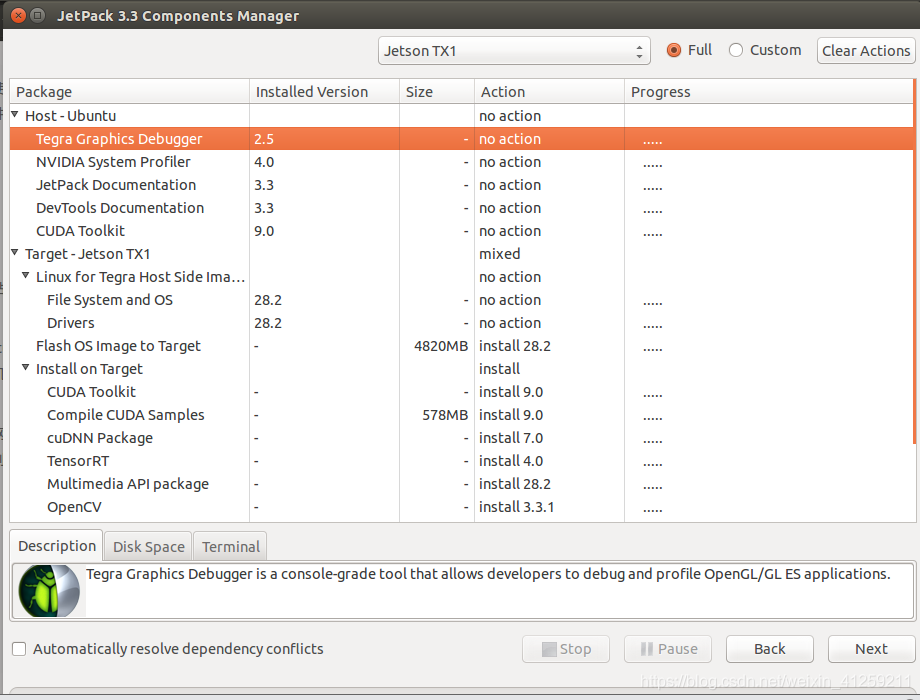Click the 'install 4.0' action for TensorRT

[510, 461]
